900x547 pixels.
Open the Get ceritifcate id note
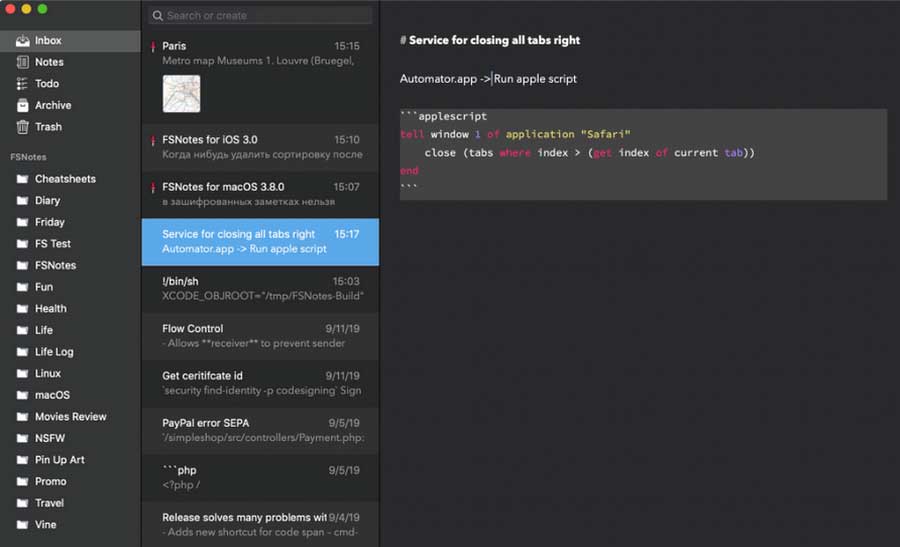click(x=261, y=383)
